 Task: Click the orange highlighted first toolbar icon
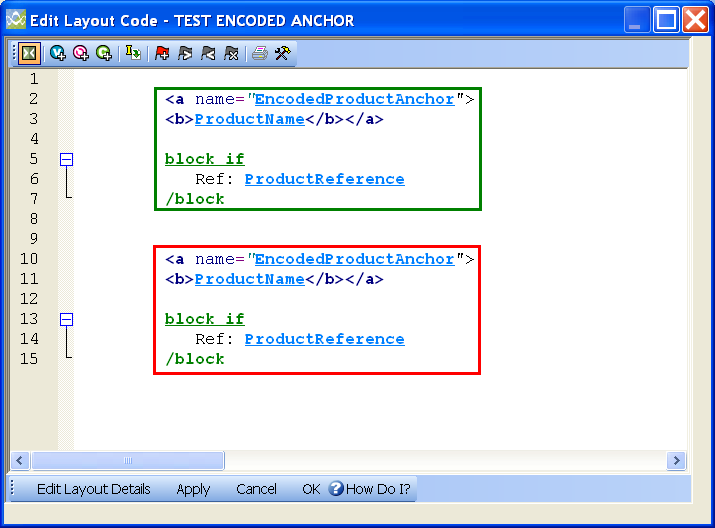29,53
